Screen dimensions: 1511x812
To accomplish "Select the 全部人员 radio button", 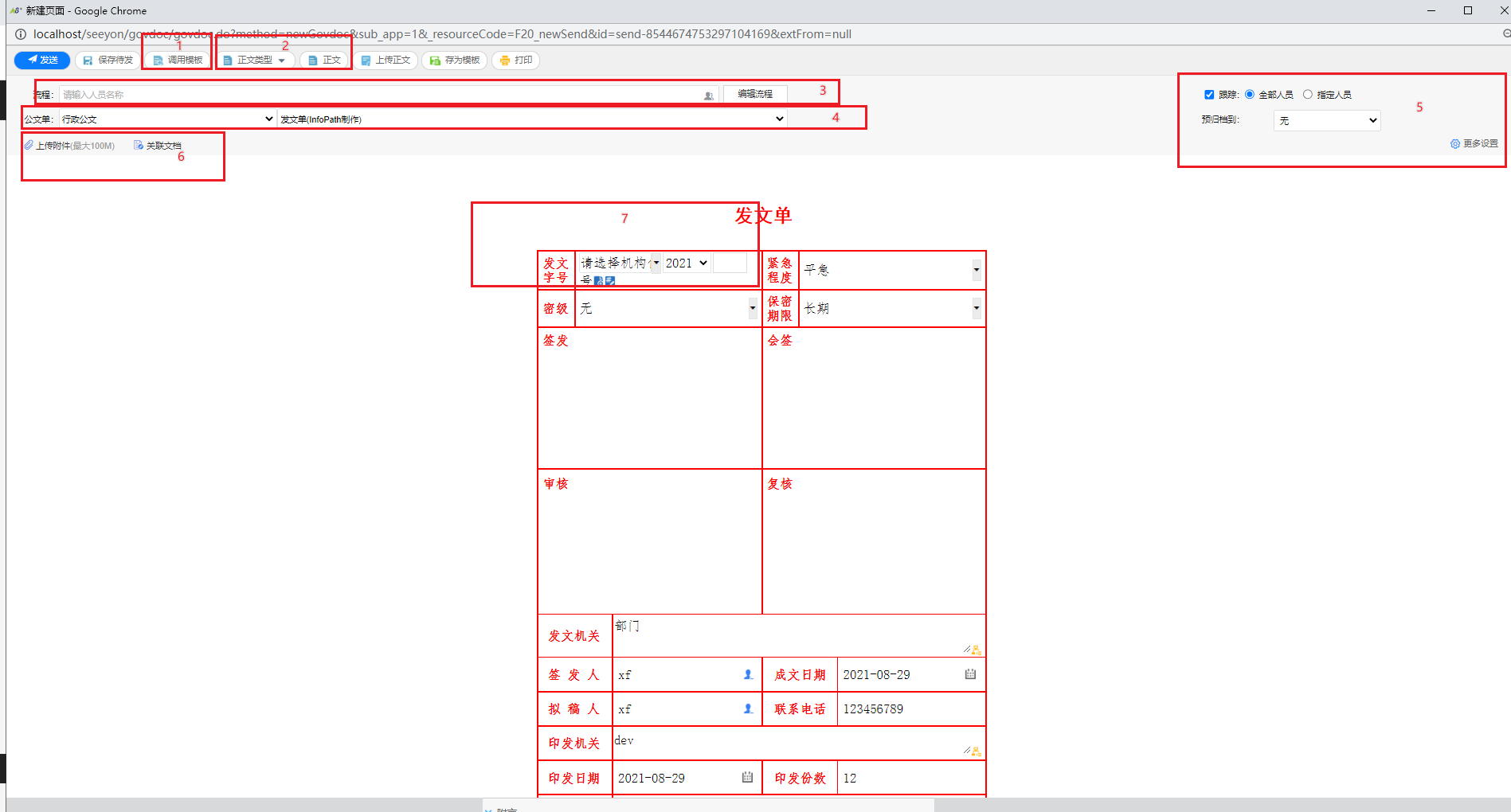I will coord(1250,95).
